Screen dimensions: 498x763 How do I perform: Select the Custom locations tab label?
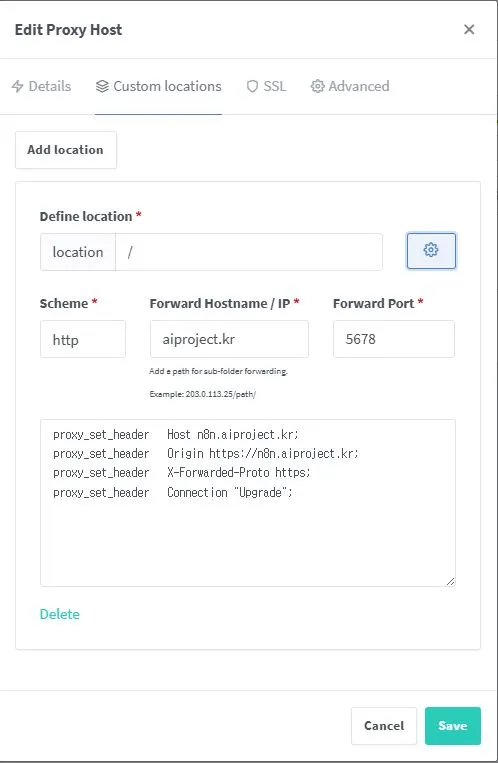pos(167,86)
